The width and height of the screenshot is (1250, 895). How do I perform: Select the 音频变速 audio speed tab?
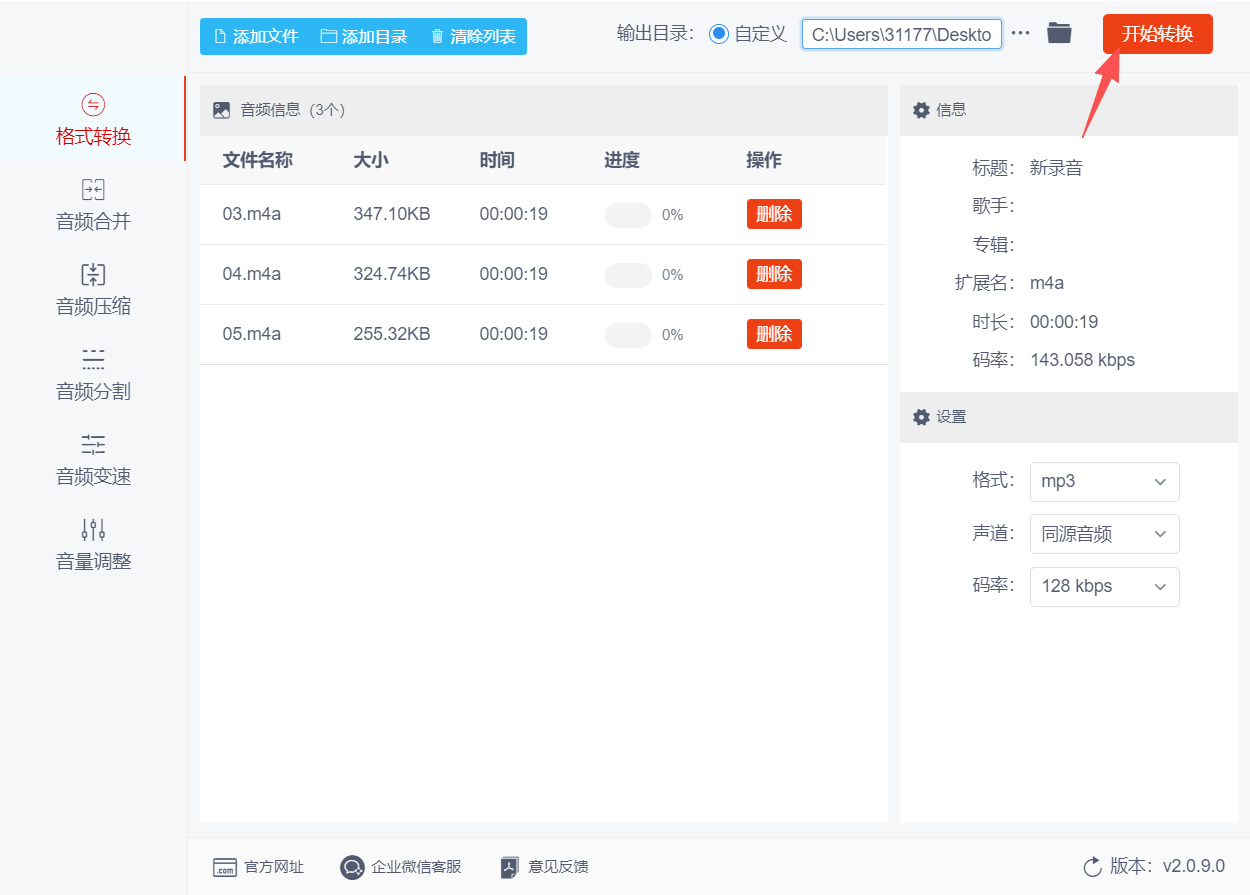[x=93, y=460]
